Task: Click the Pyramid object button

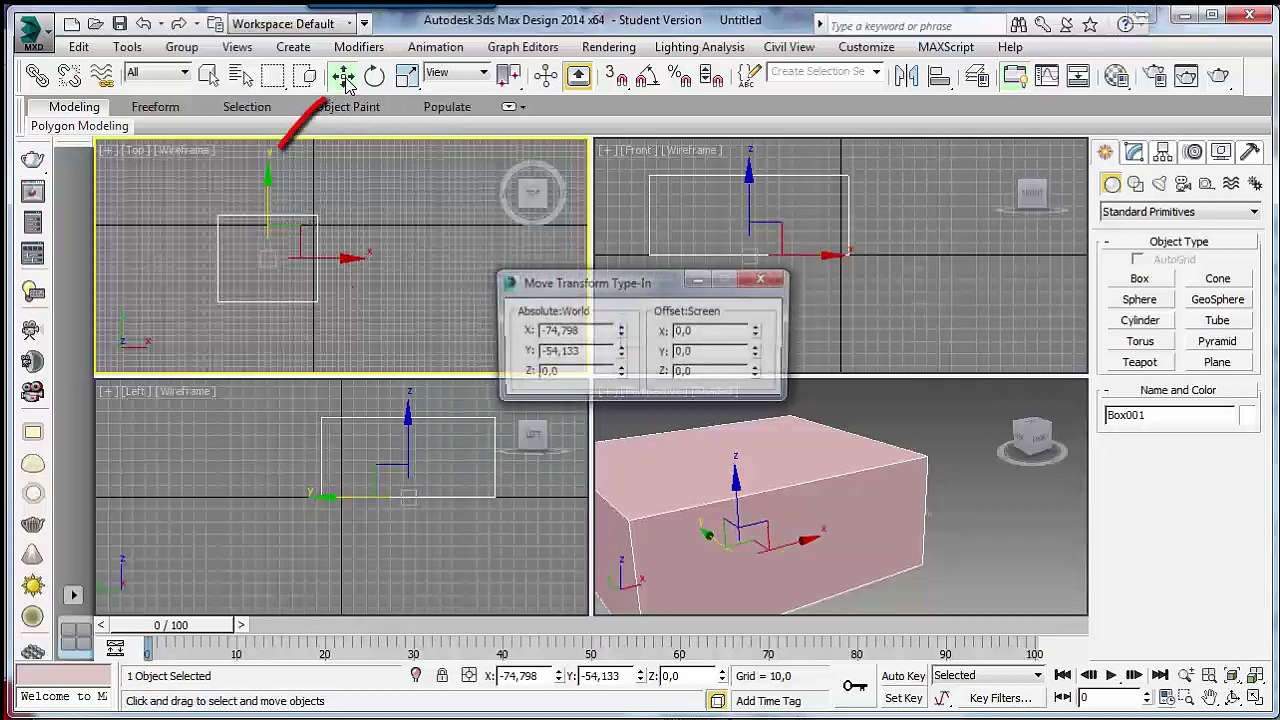Action: click(x=1217, y=342)
